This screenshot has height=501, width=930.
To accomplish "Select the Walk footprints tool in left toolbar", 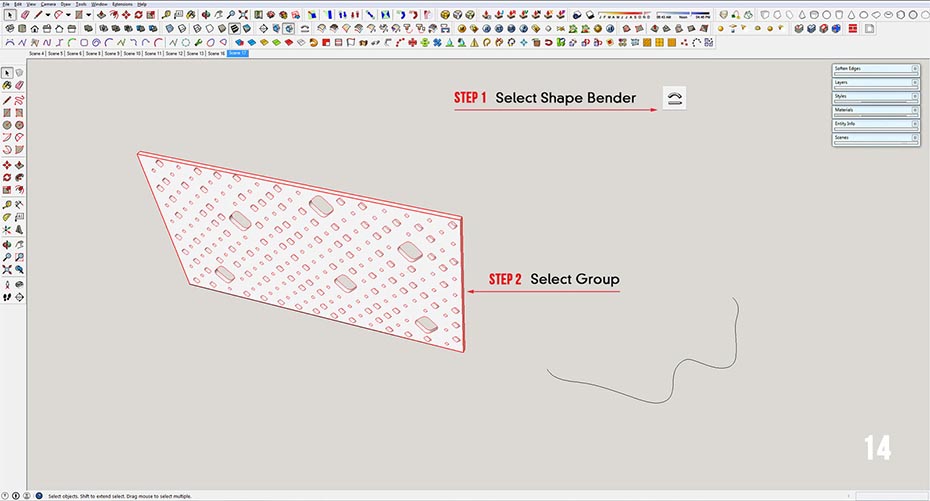I will point(7,296).
